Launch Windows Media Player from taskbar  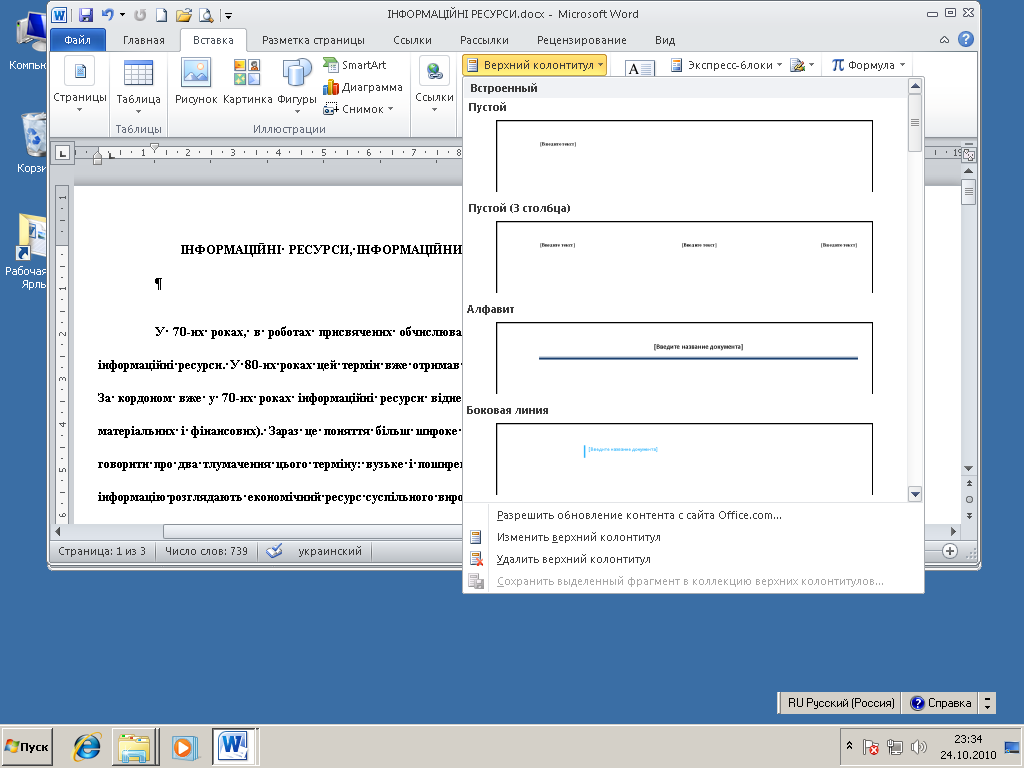[184, 746]
